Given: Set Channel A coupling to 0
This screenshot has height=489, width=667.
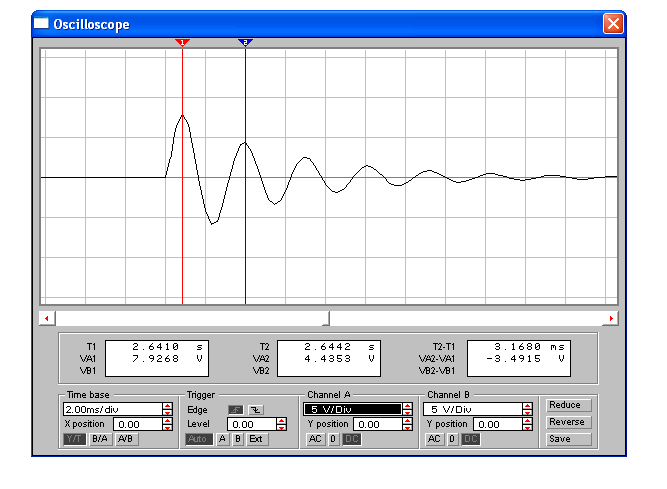Looking at the screenshot, I should coord(334,439).
